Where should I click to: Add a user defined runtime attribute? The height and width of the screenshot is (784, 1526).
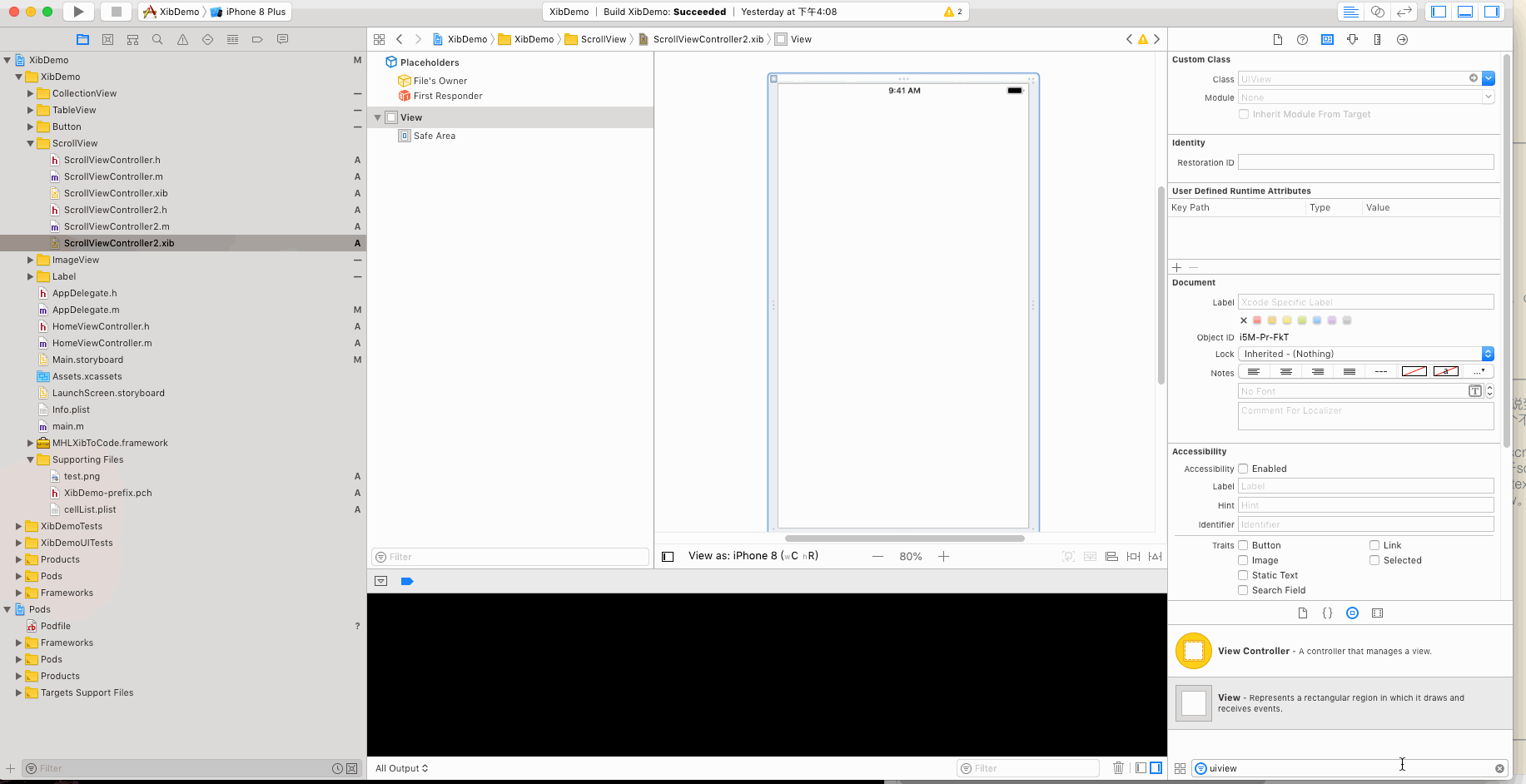[1176, 267]
